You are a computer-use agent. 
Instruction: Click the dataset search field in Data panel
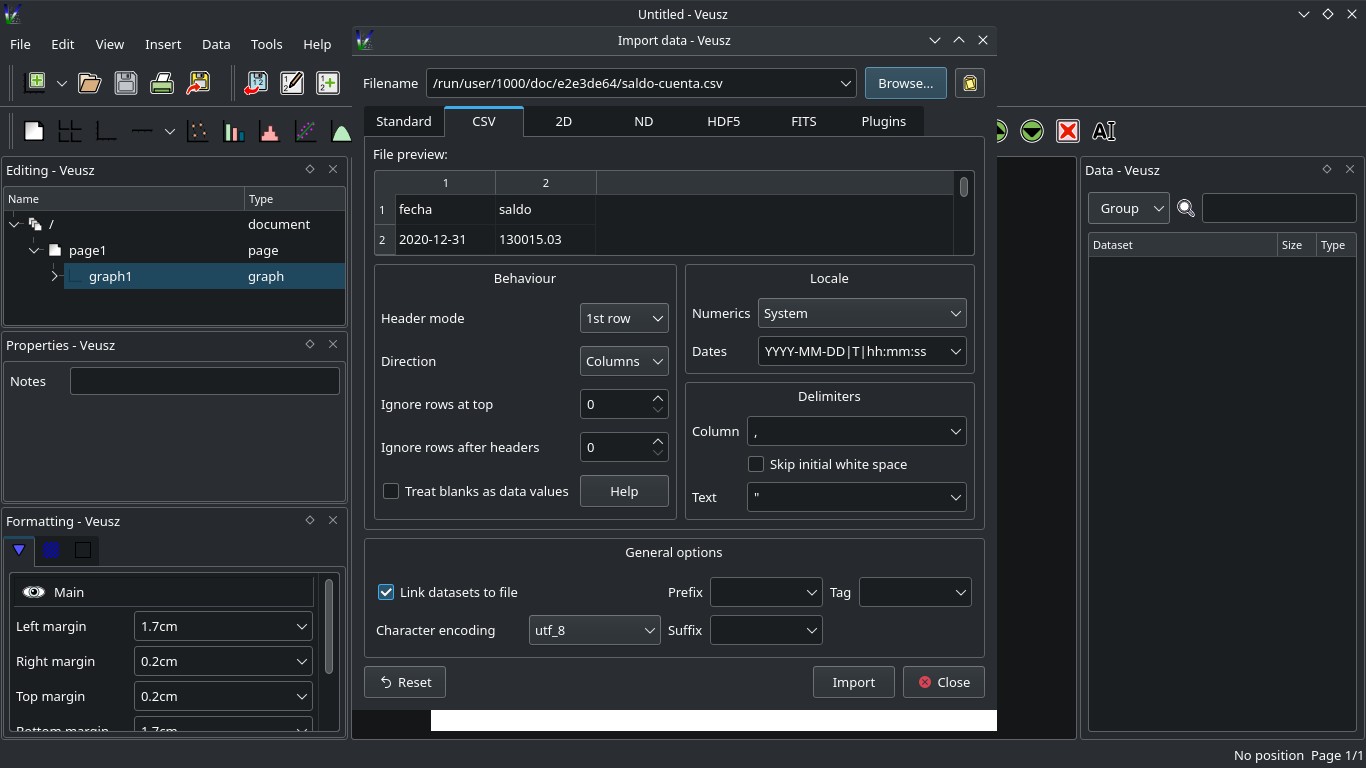pos(1279,208)
